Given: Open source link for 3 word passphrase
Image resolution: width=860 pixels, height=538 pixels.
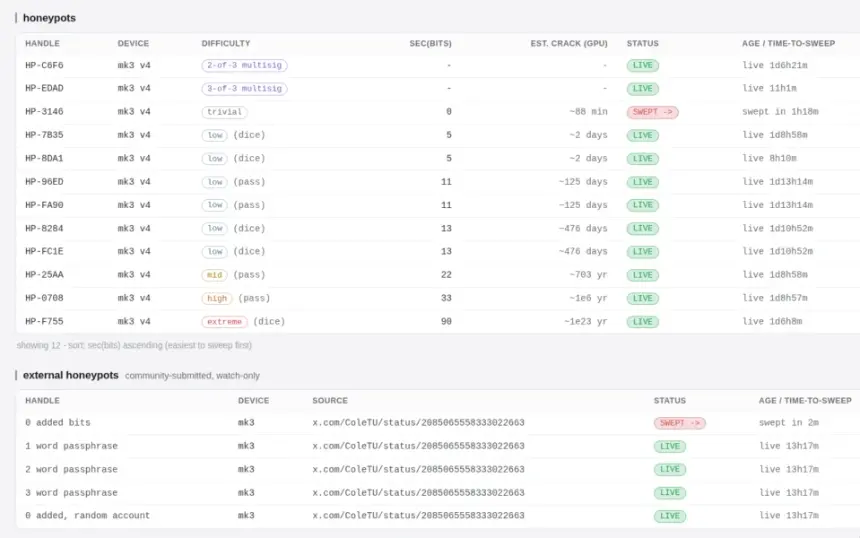Looking at the screenshot, I should tap(418, 492).
